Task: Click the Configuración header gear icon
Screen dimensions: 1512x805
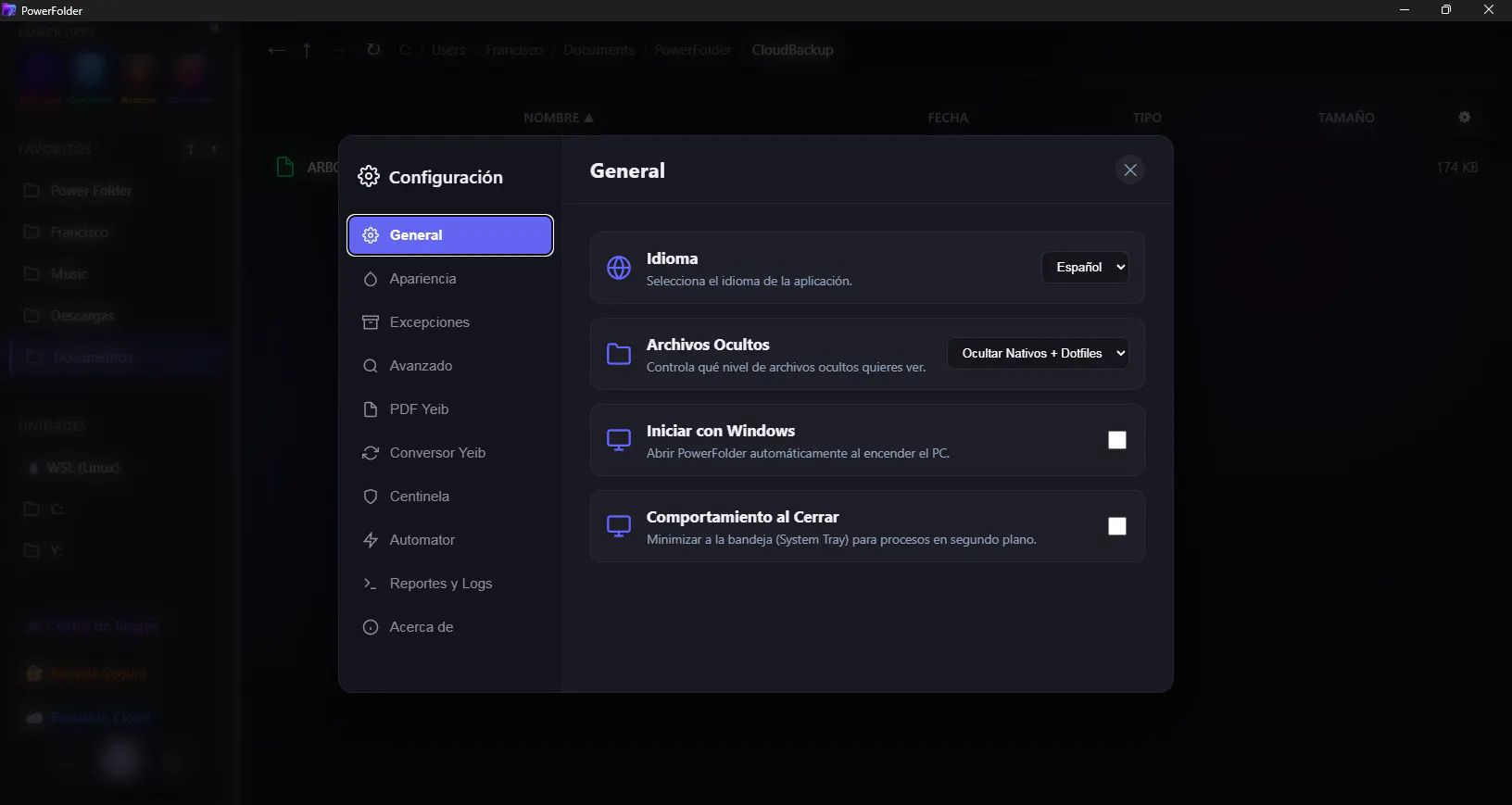Action: 369,176
